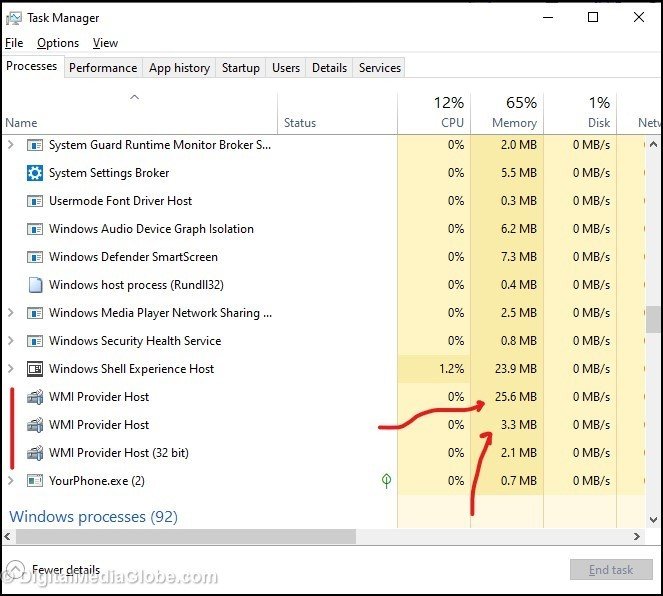Switch to the App history tab
The width and height of the screenshot is (663, 596).
pos(179,68)
